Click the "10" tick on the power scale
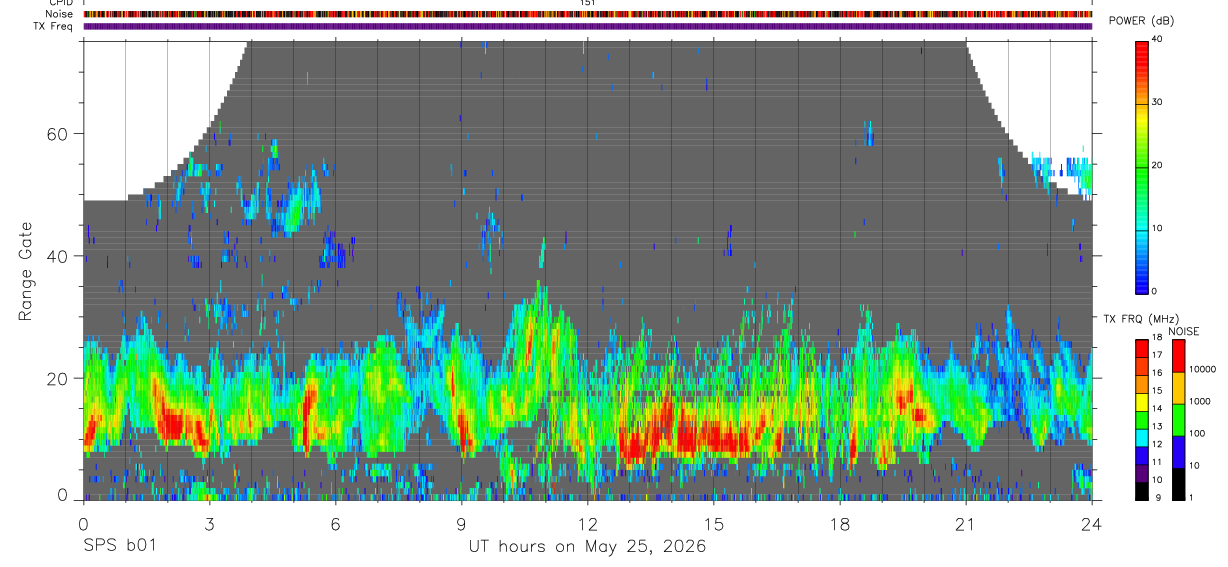 point(1157,228)
